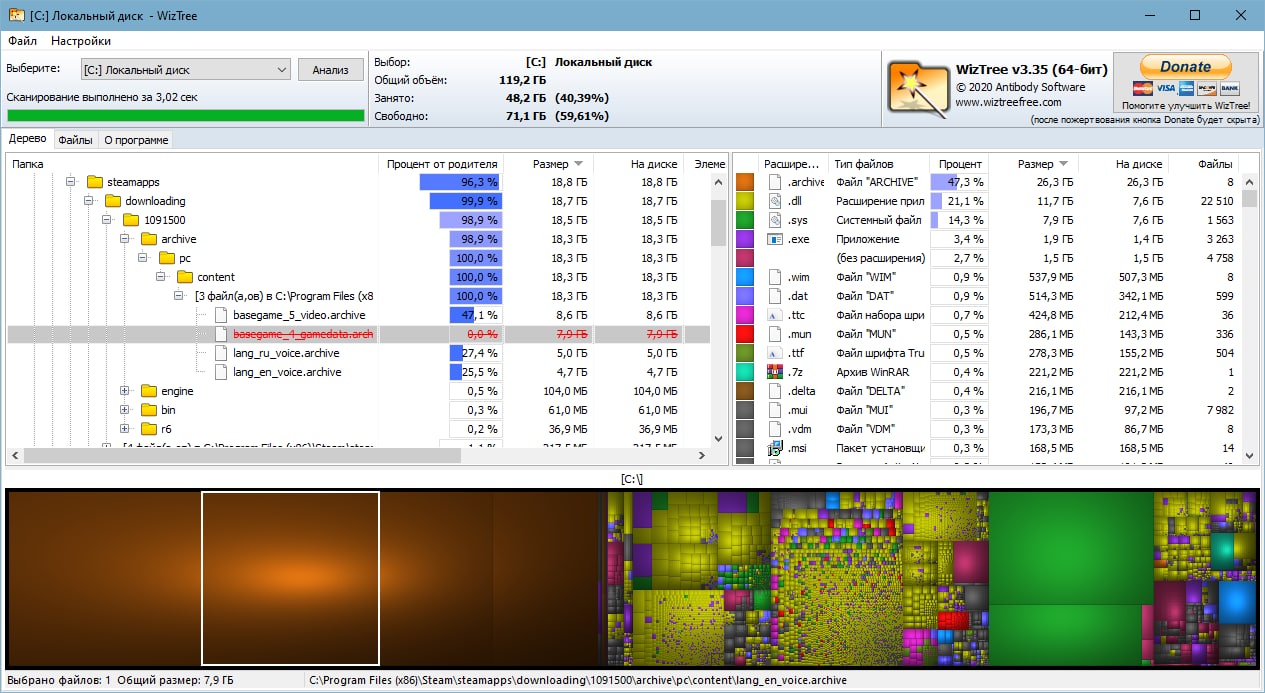Open the Файл menu
1265x693 pixels.
coord(22,41)
